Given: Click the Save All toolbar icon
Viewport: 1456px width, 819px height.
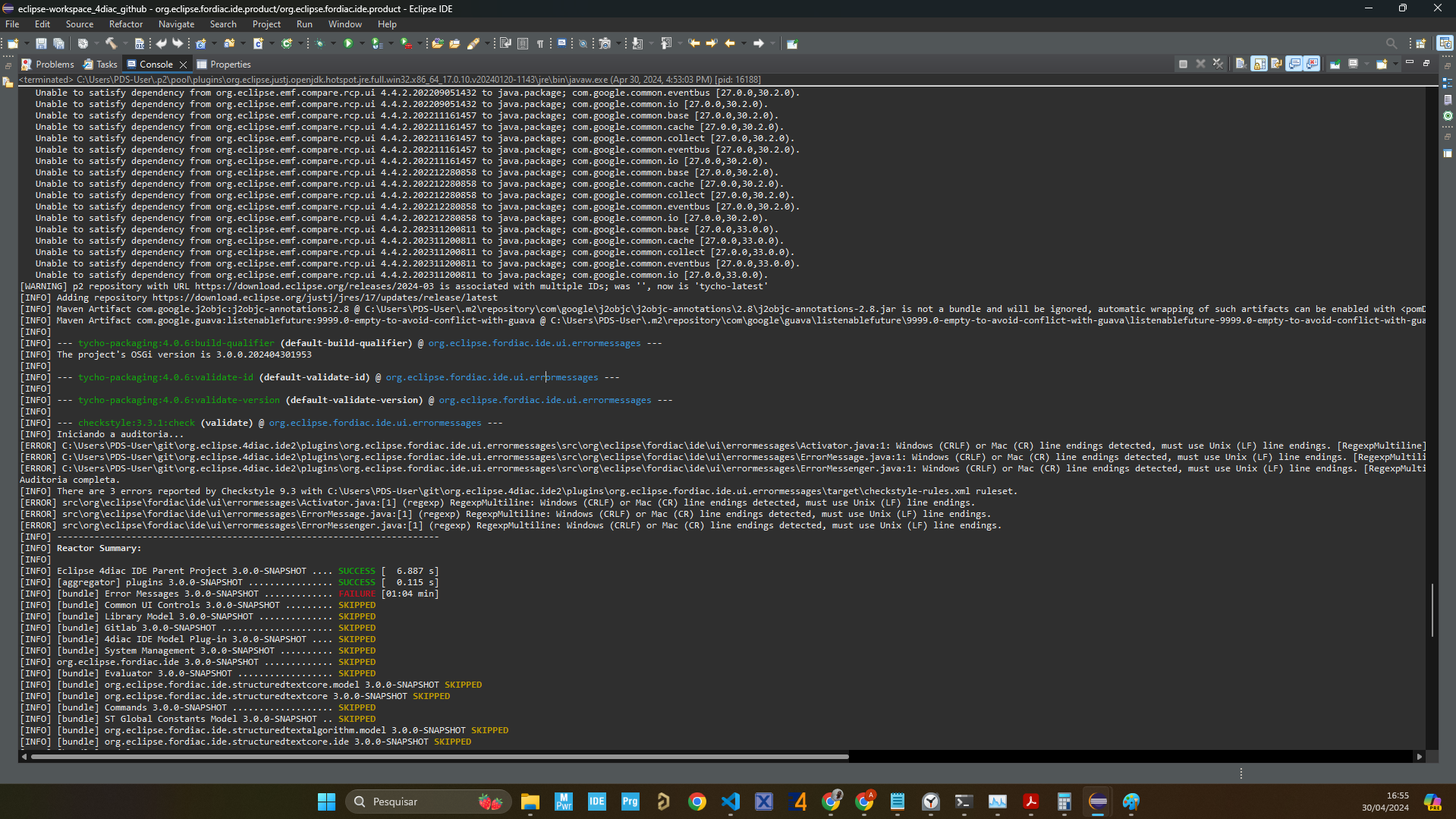Looking at the screenshot, I should pyautogui.click(x=58, y=43).
